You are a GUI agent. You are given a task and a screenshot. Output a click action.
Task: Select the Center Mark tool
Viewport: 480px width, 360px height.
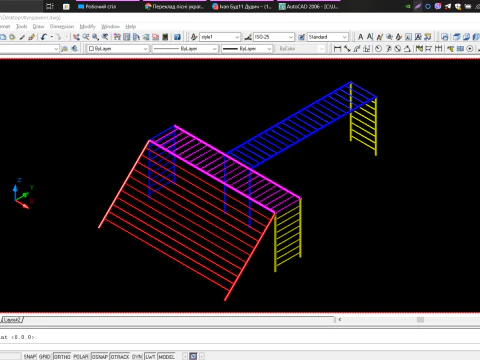pos(470,49)
